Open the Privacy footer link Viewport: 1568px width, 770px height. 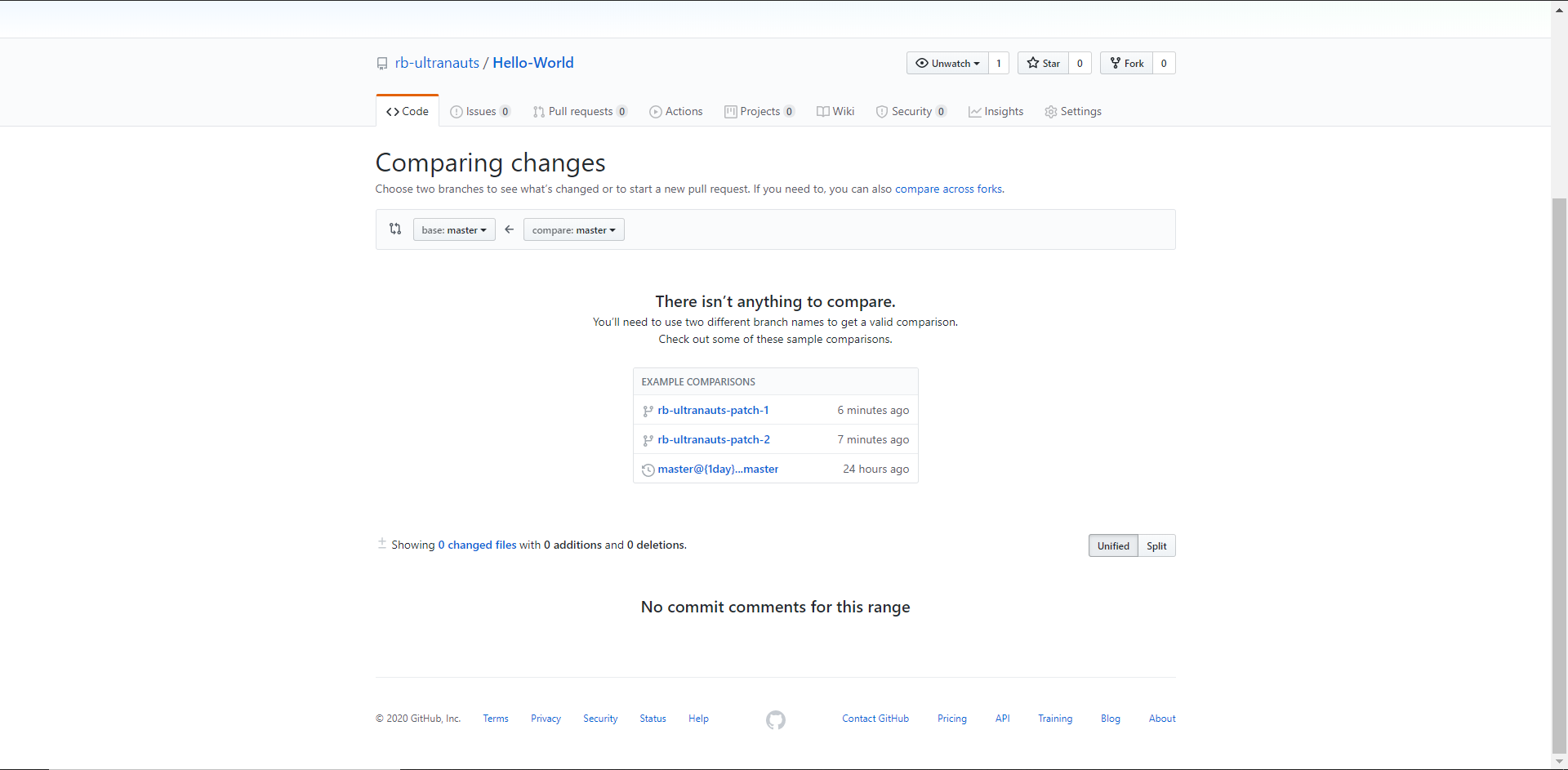click(x=546, y=719)
